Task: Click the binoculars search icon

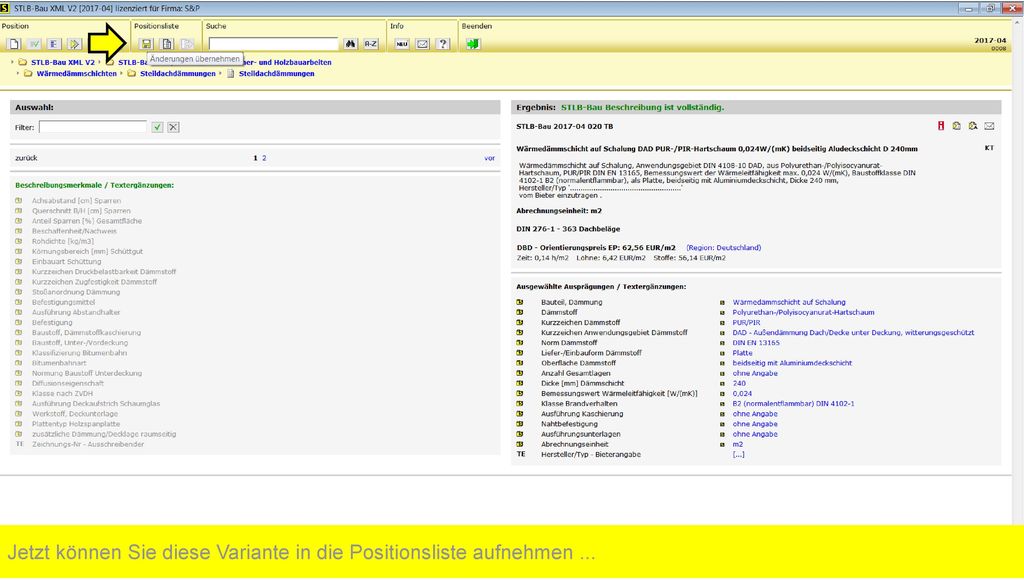Action: point(351,44)
